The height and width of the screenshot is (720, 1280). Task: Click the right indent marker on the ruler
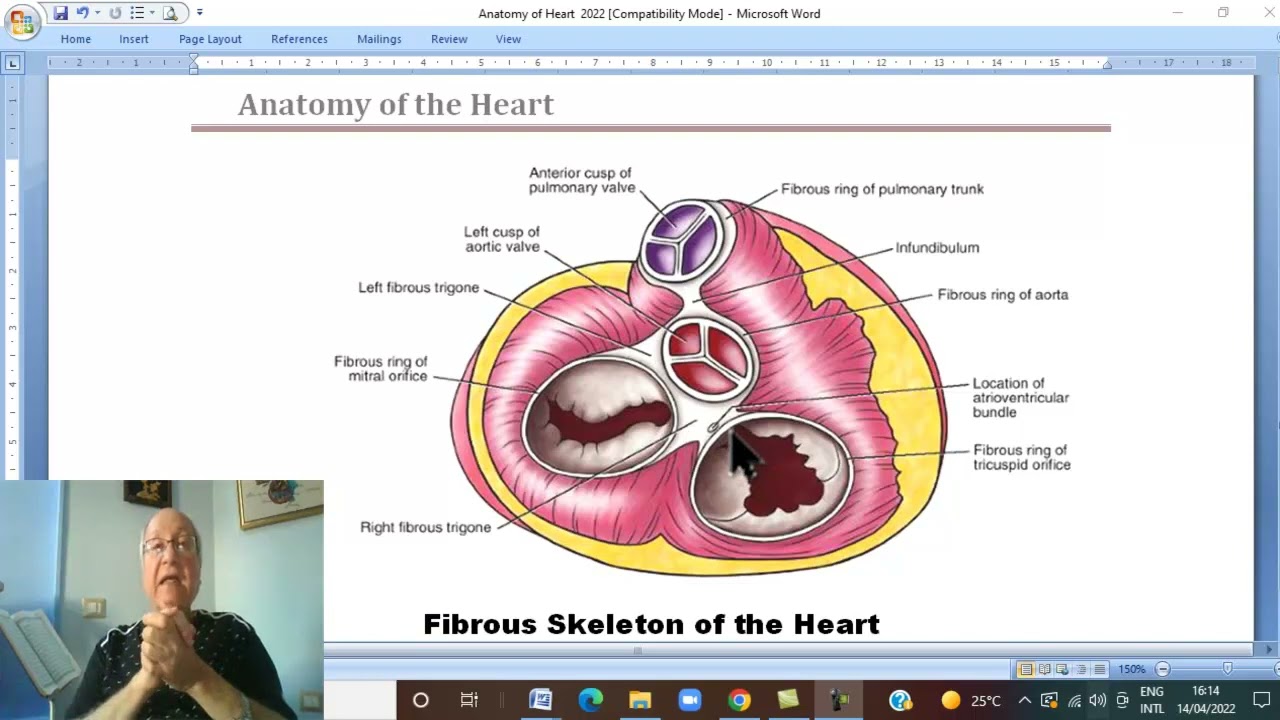pyautogui.click(x=1107, y=65)
